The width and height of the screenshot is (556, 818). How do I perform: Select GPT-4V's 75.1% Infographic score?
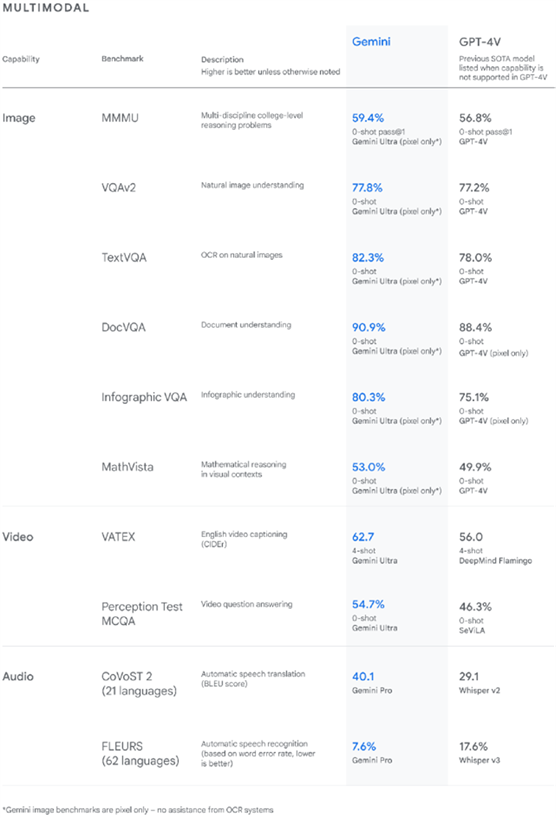474,398
